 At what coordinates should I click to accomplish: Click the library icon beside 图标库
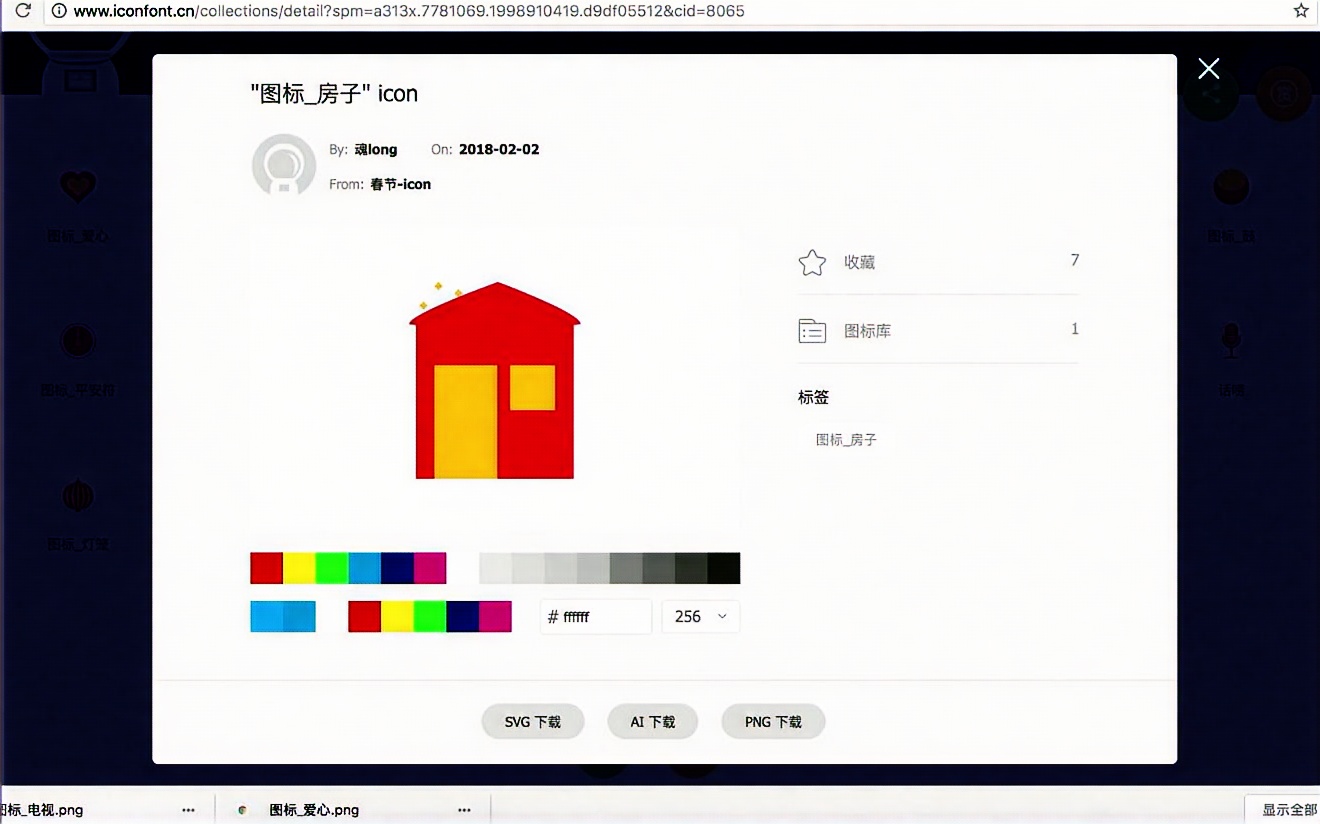[812, 331]
